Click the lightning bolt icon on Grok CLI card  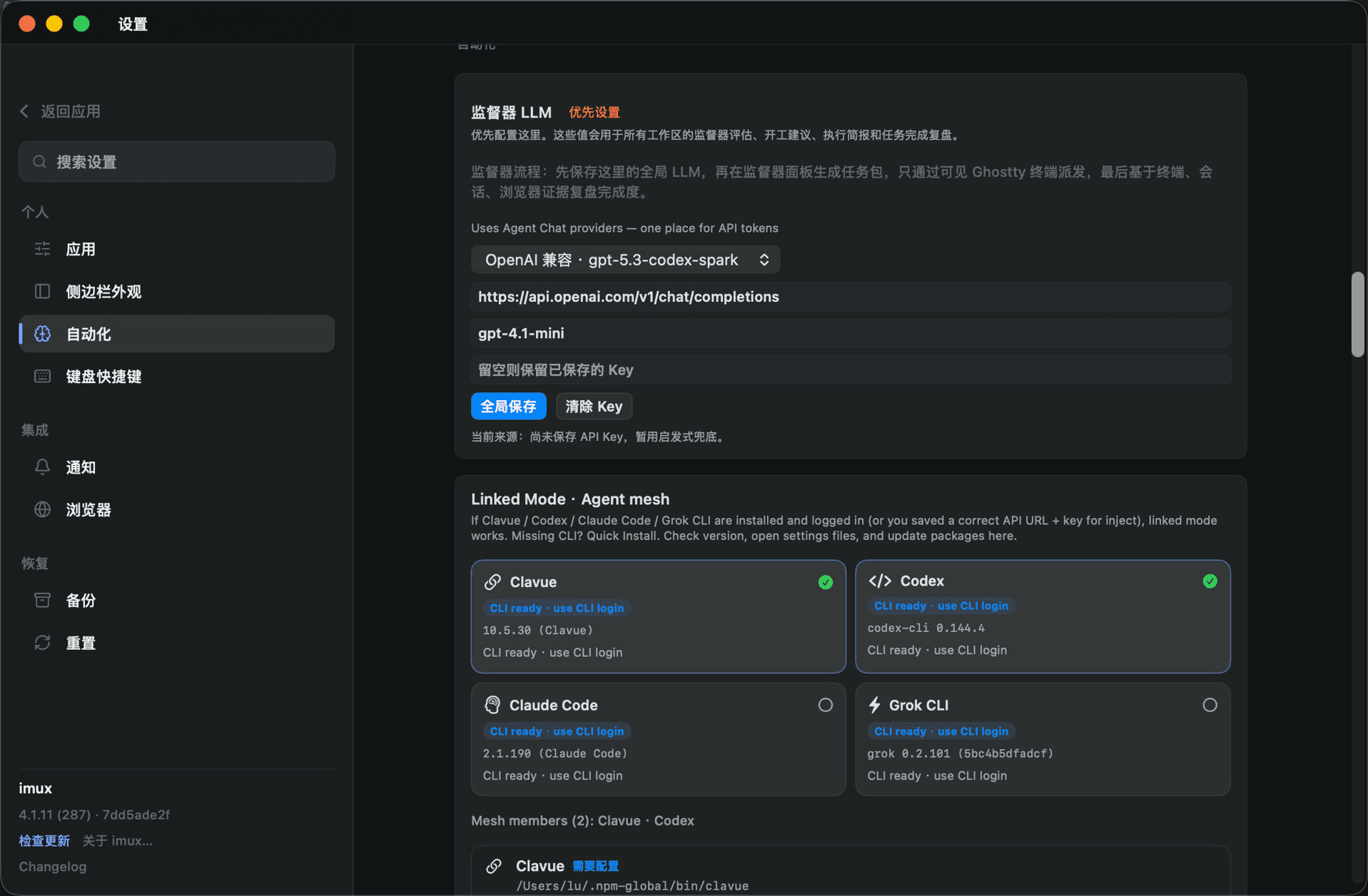pos(874,705)
